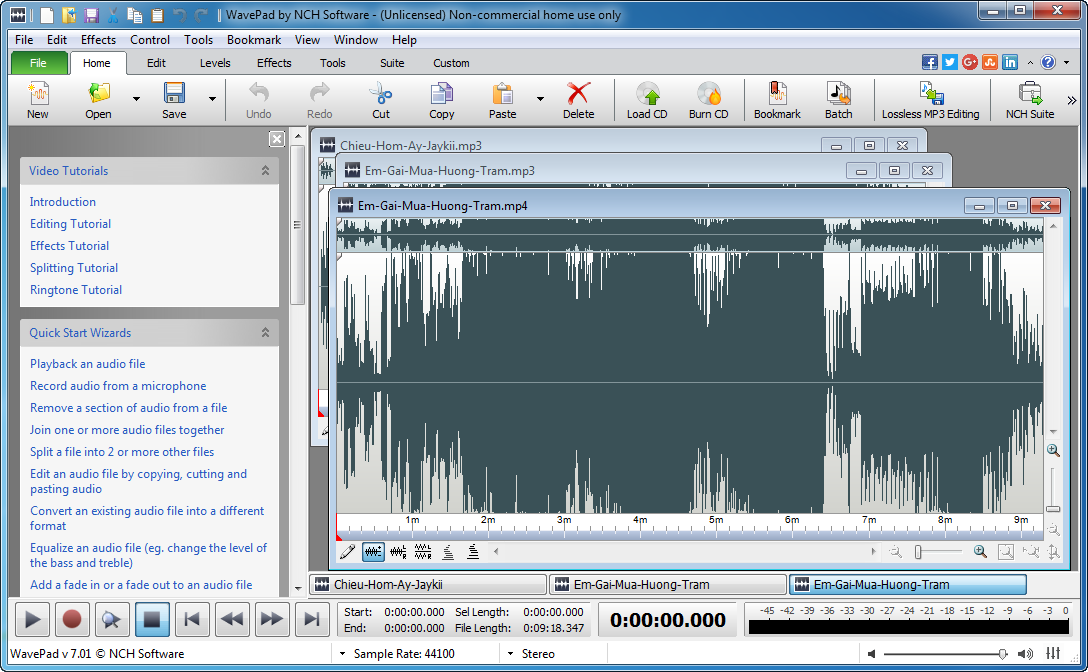Open the Bookmark menu
Image resolution: width=1088 pixels, height=672 pixels.
(x=254, y=40)
